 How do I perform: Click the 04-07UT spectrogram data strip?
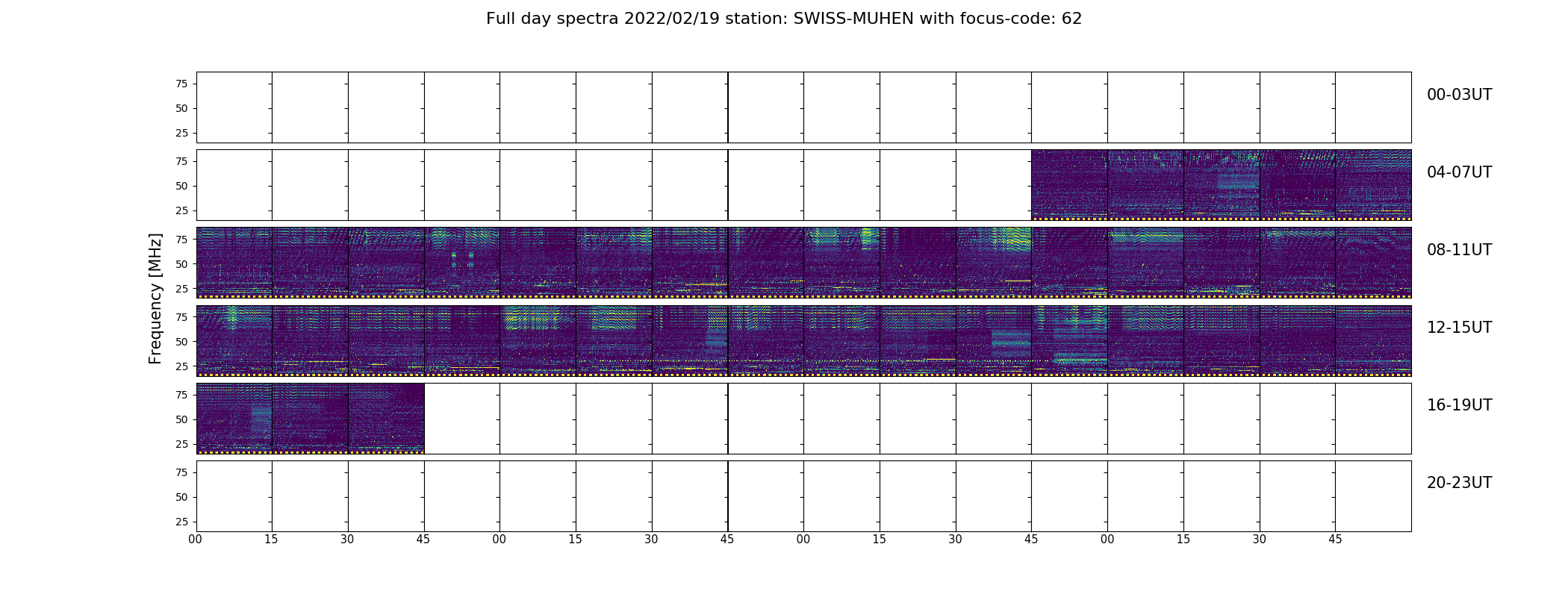[1221, 185]
